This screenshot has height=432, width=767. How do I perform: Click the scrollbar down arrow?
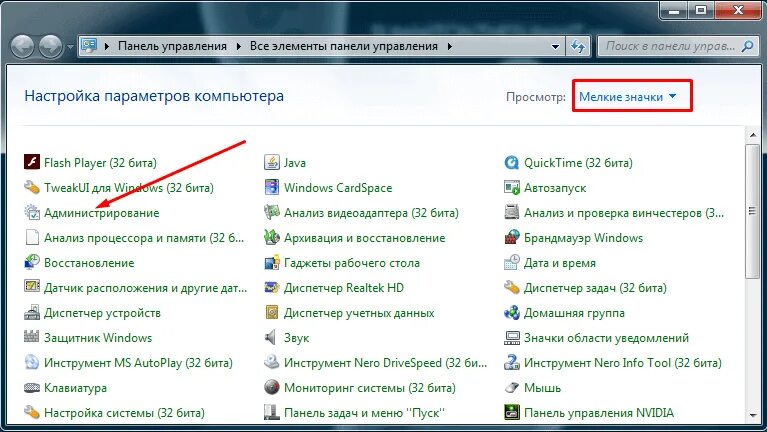tap(752, 415)
